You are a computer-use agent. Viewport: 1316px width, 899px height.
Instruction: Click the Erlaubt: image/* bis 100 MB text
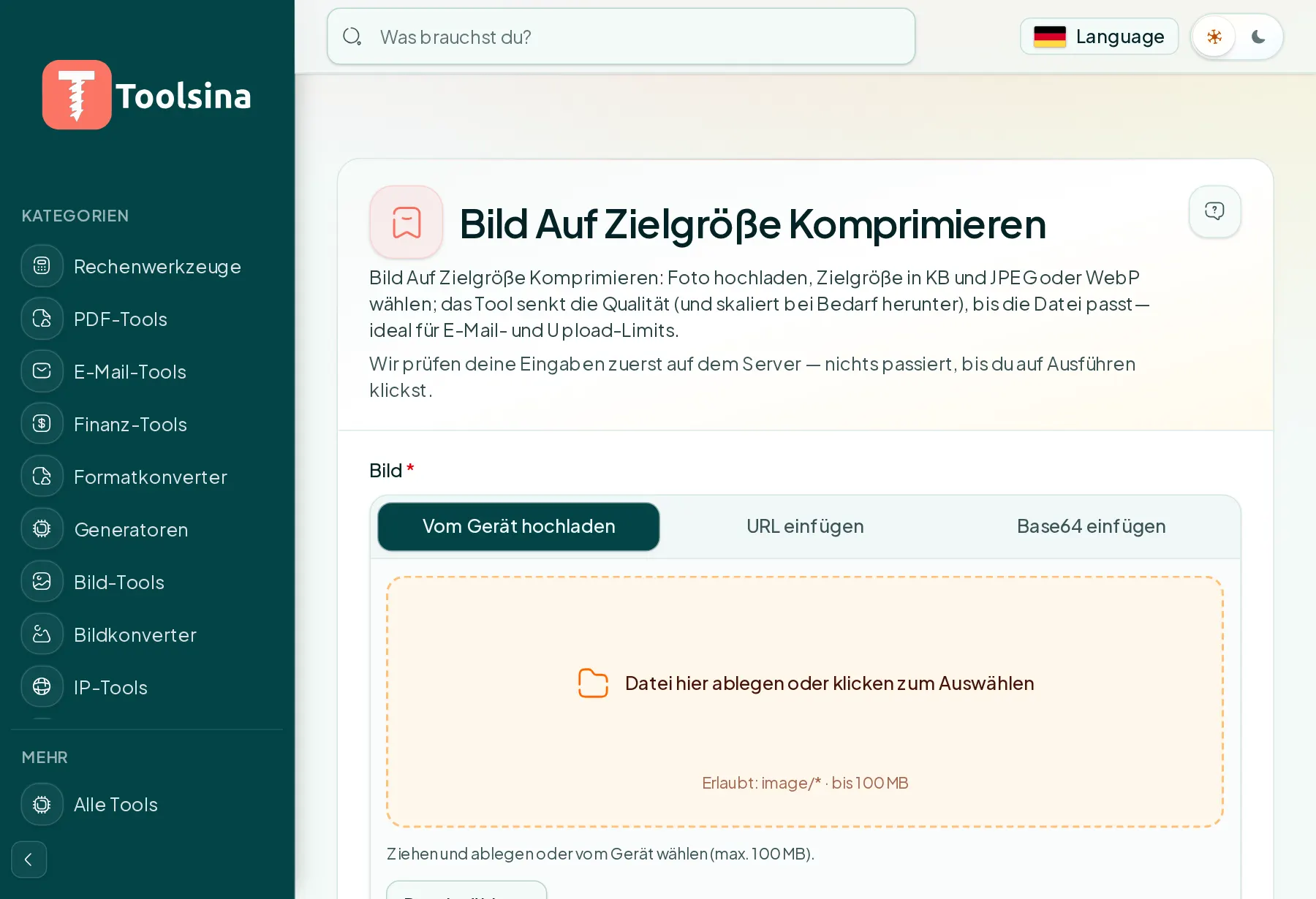805,783
